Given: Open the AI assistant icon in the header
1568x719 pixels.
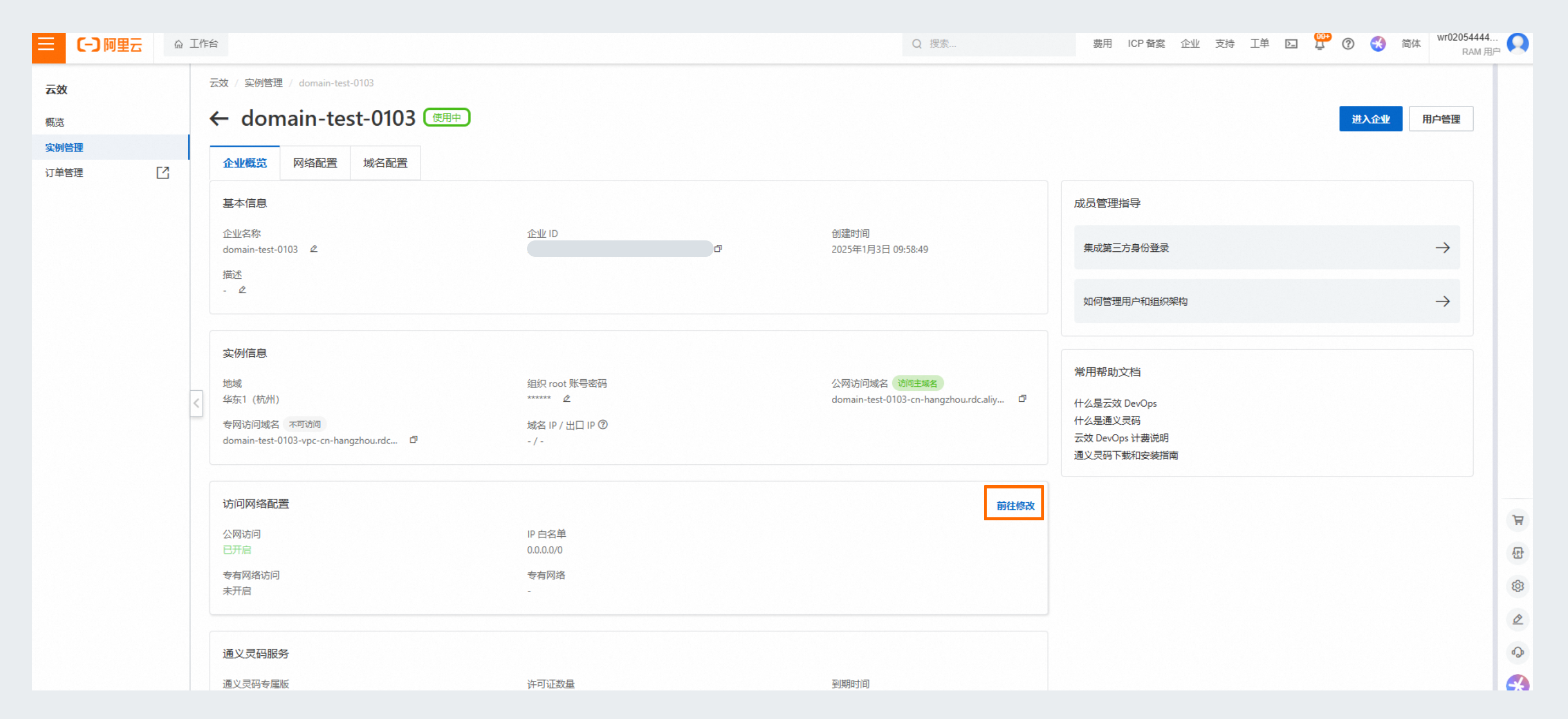Looking at the screenshot, I should (1377, 44).
